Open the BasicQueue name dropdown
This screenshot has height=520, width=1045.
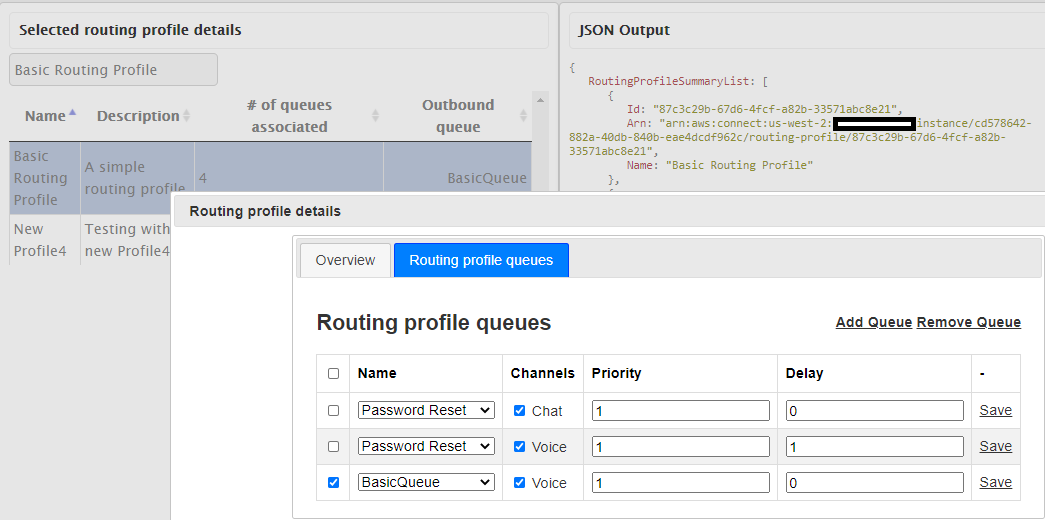click(427, 482)
